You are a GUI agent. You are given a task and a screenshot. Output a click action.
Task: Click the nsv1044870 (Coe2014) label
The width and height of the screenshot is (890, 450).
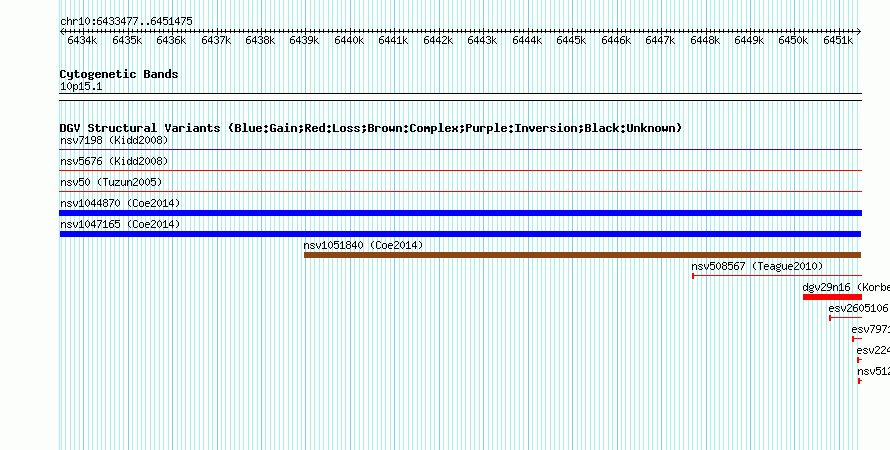(x=120, y=203)
